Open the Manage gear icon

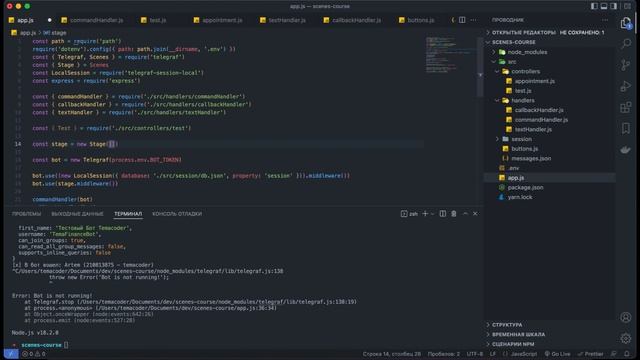click(625, 338)
